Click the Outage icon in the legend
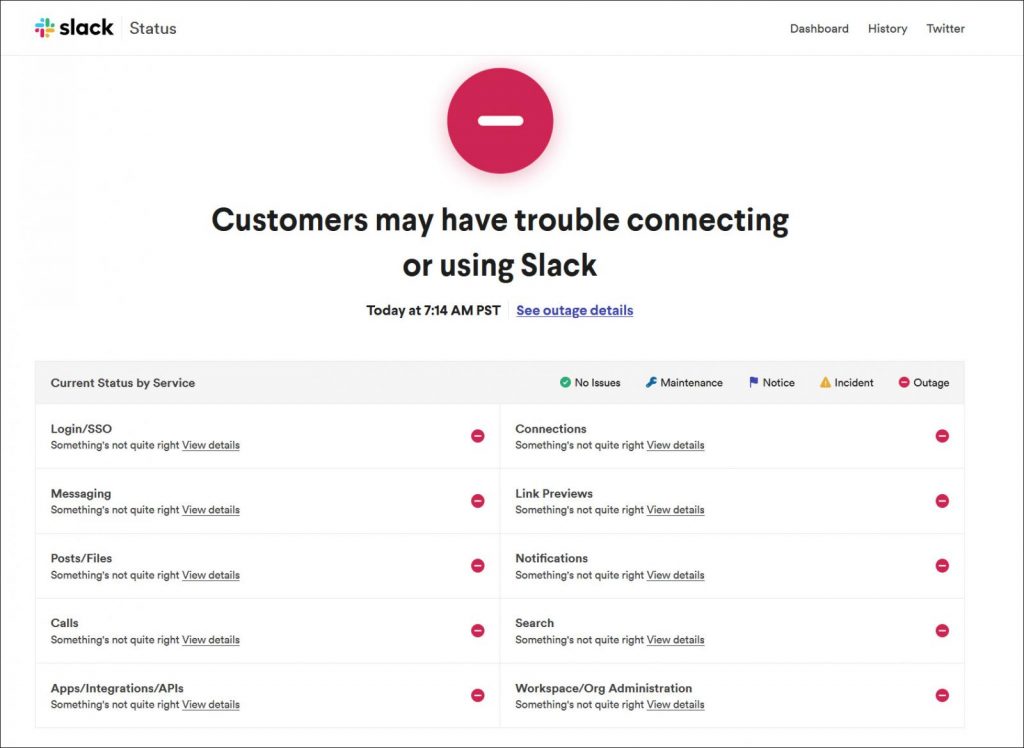This screenshot has height=748, width=1024. [903, 382]
